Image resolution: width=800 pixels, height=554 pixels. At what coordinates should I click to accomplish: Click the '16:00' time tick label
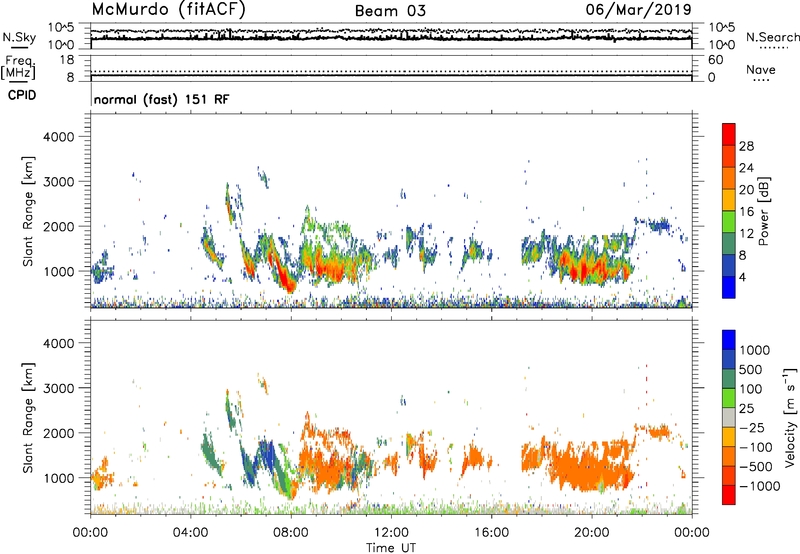click(x=491, y=533)
